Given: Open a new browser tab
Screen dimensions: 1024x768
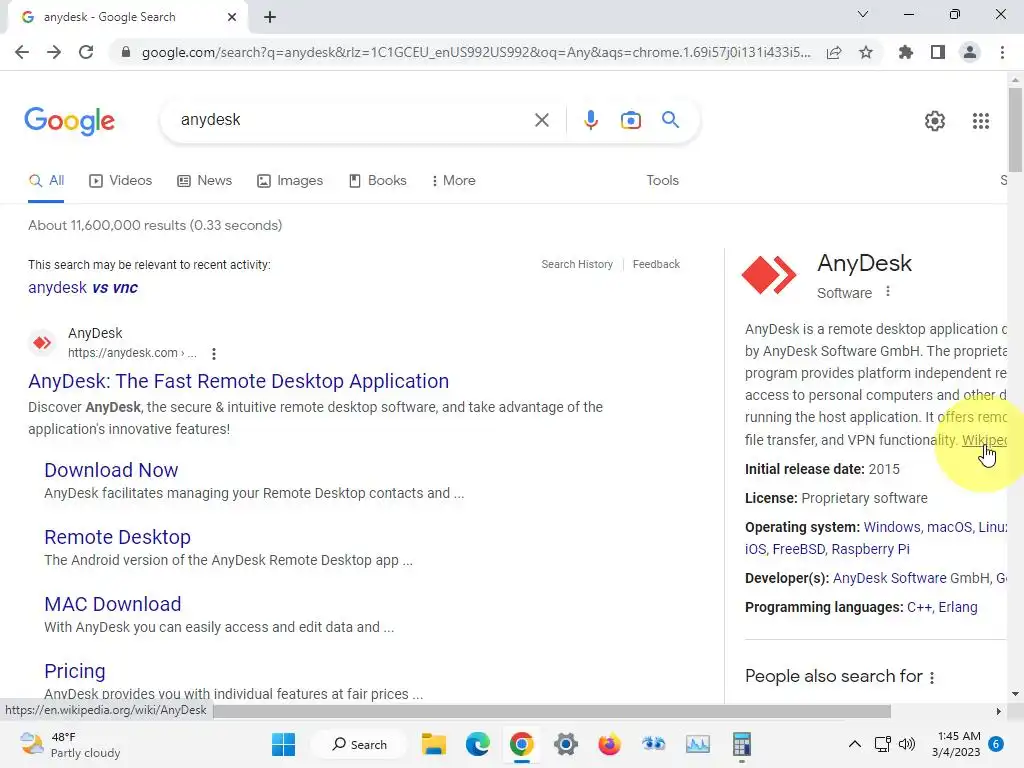Looking at the screenshot, I should point(270,17).
